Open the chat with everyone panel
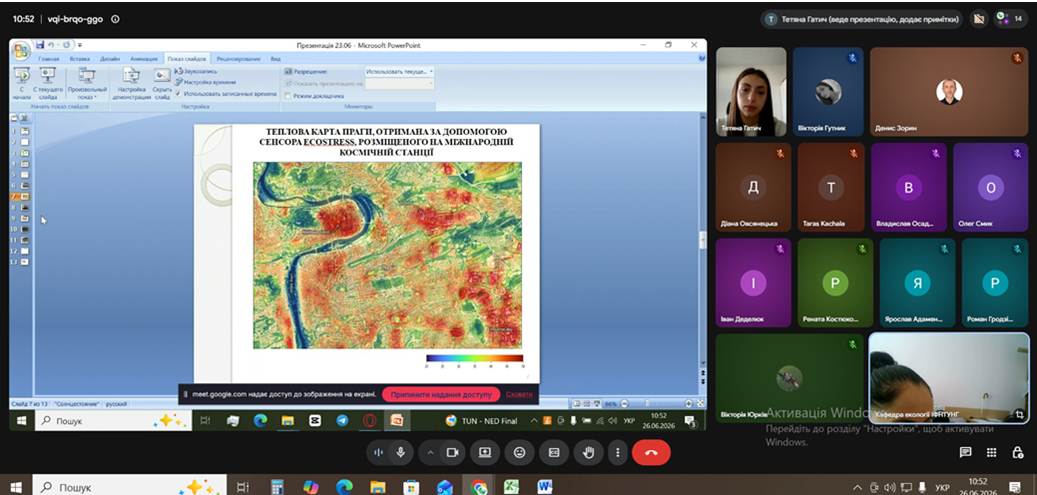 click(966, 453)
